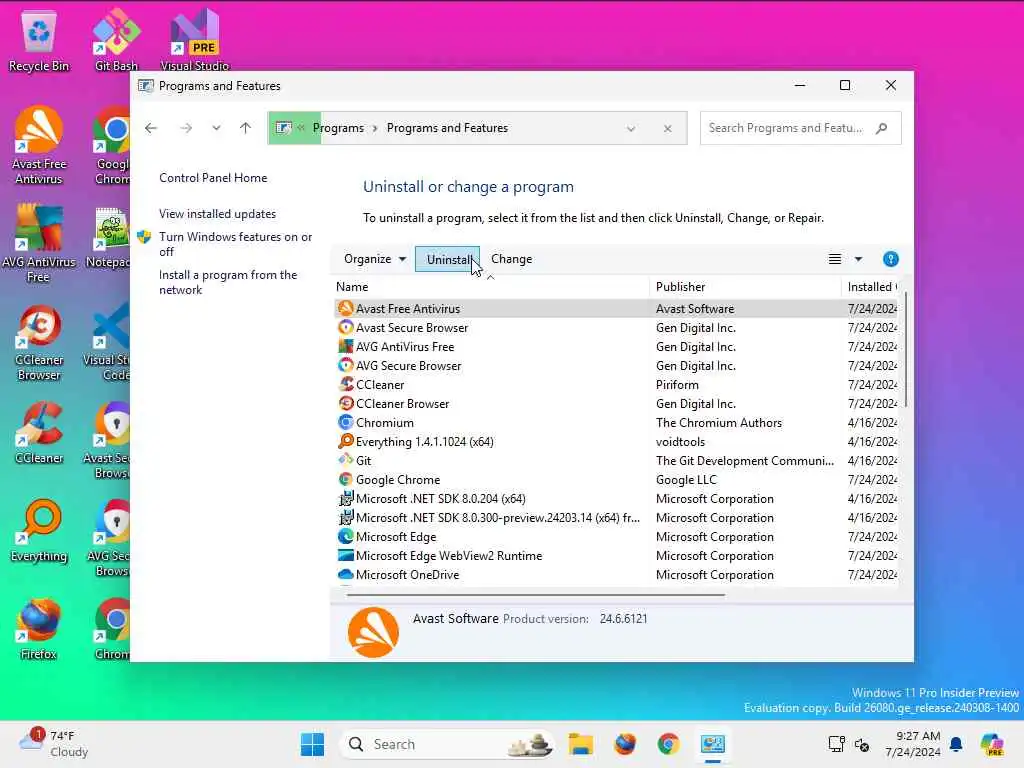
Task: Click the Google Chrome row icon
Action: pyautogui.click(x=345, y=479)
